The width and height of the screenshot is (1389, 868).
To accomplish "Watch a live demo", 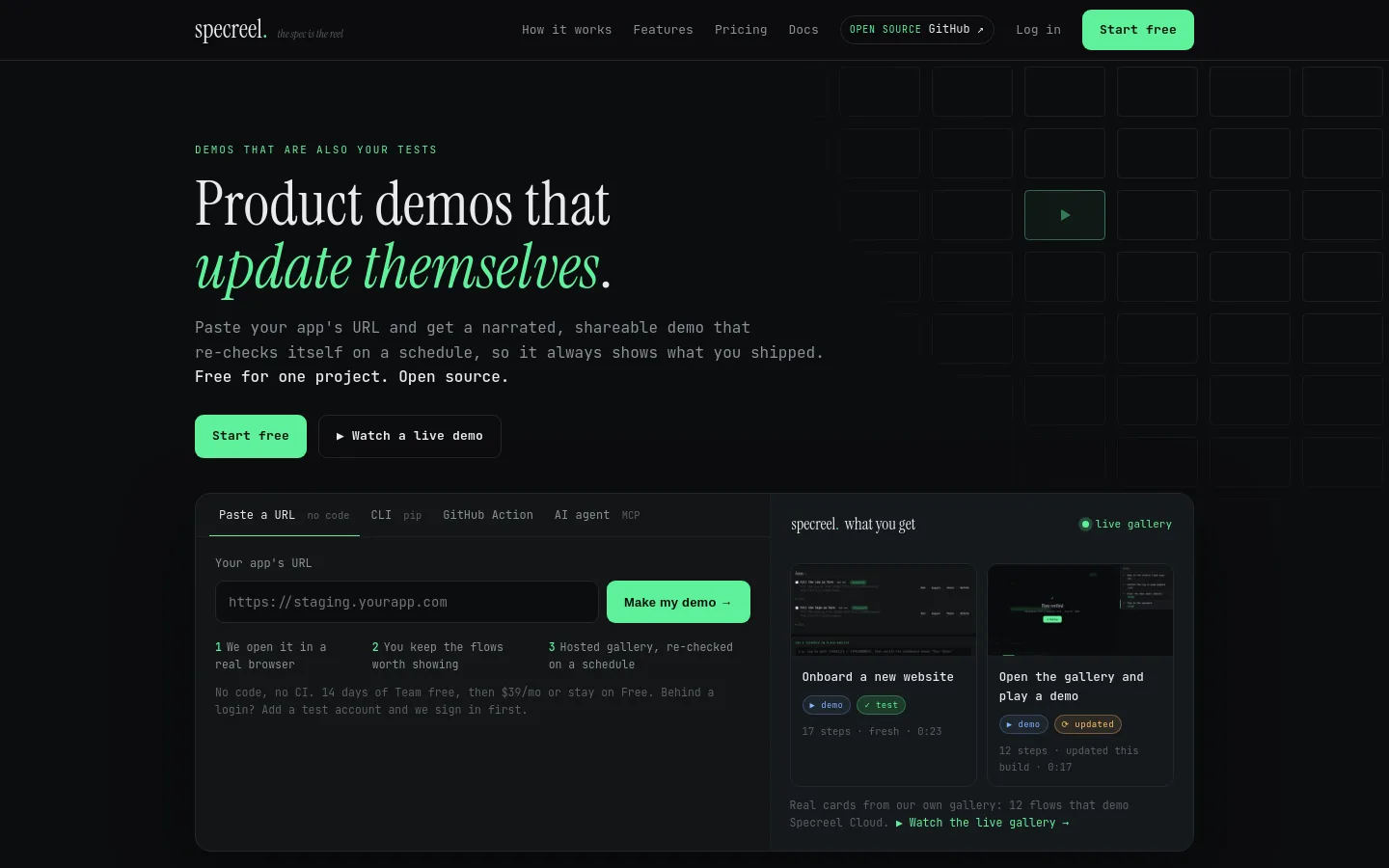I will coord(410,436).
